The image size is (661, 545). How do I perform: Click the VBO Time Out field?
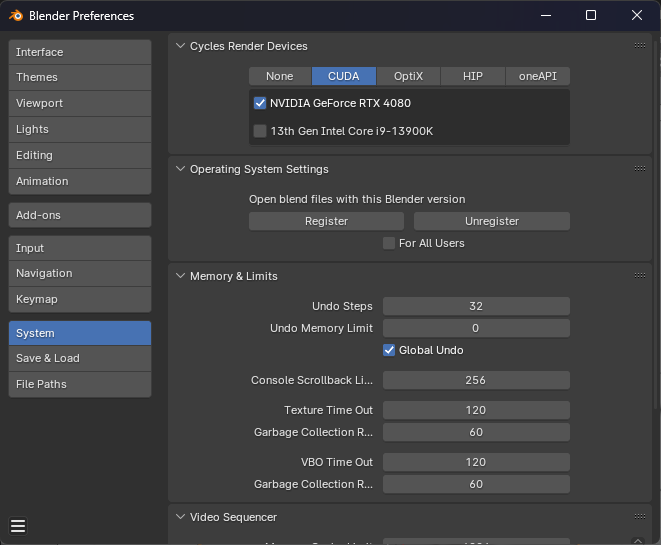click(476, 462)
